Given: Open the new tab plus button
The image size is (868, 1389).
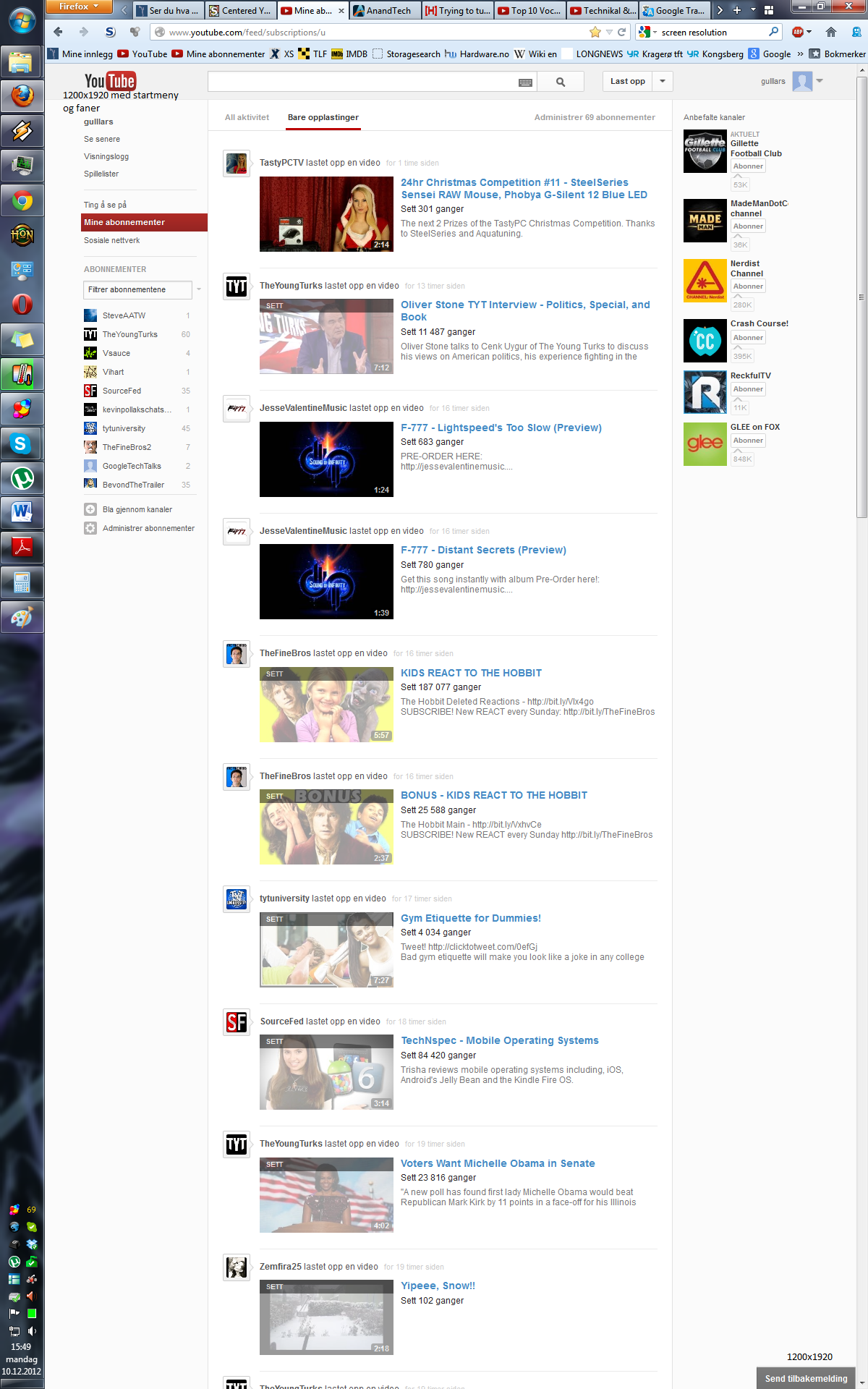Looking at the screenshot, I should click(x=736, y=10).
